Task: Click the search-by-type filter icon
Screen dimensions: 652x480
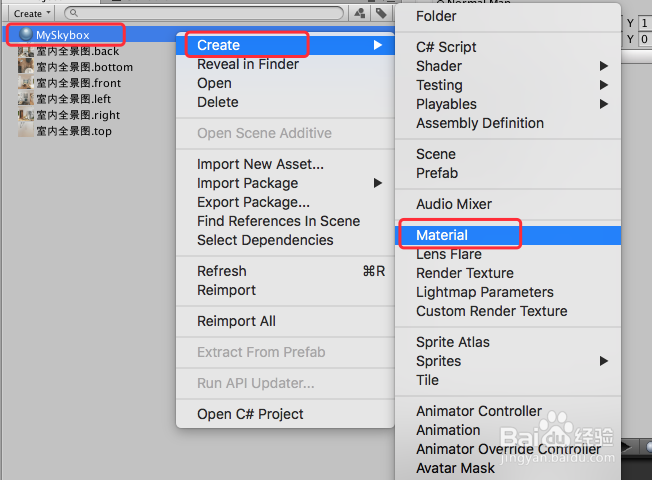Action: tap(360, 13)
